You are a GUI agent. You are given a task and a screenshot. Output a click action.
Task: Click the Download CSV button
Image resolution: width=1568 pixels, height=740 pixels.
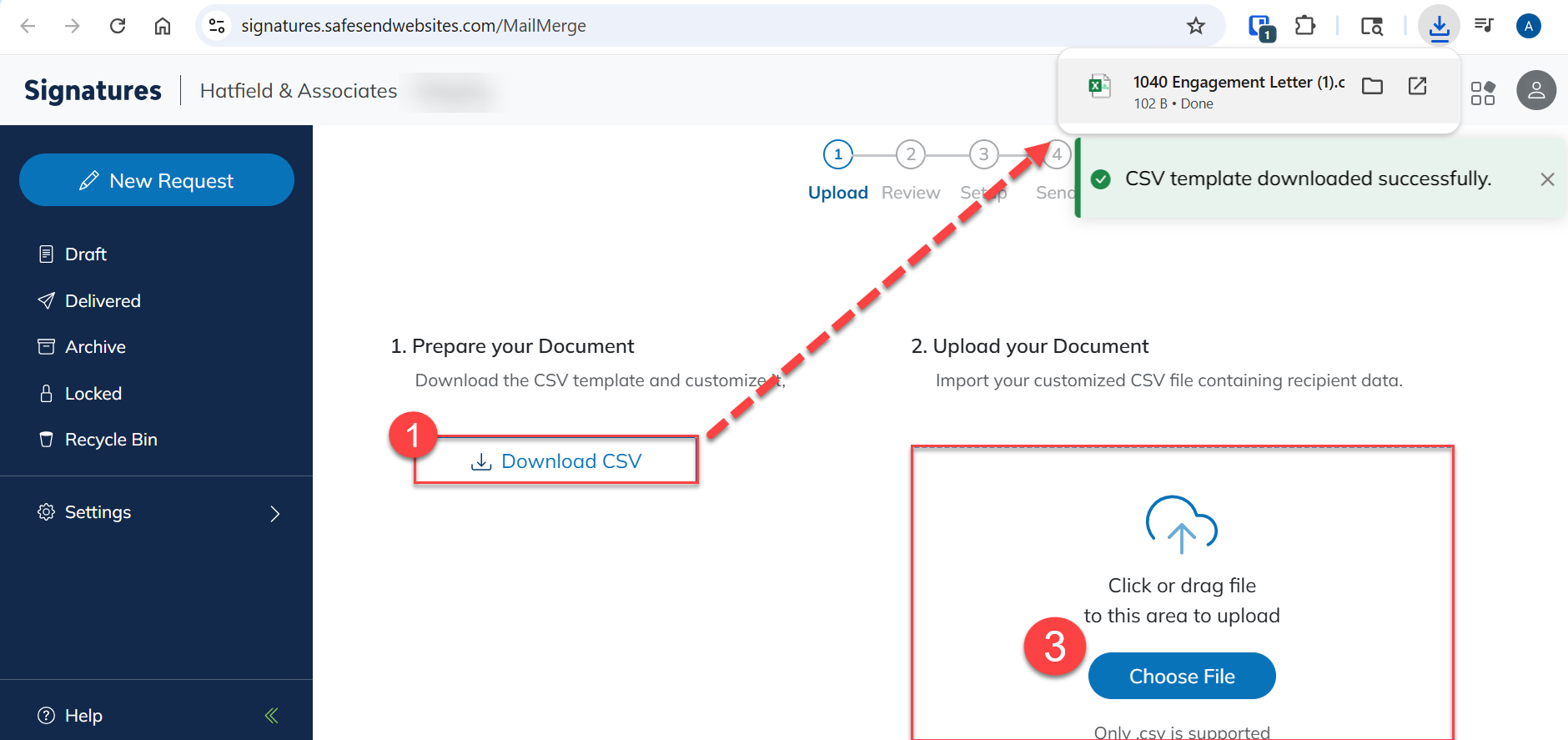(x=555, y=461)
